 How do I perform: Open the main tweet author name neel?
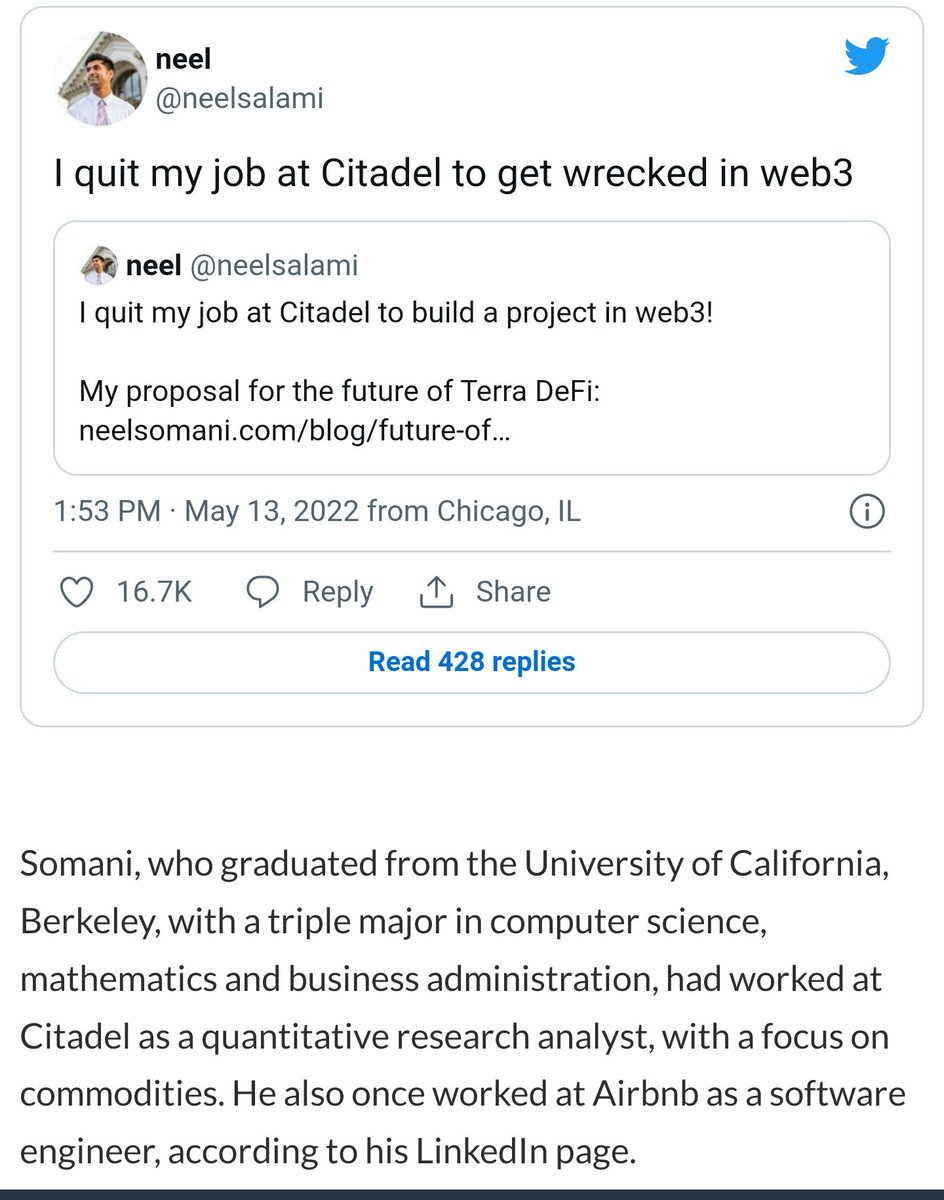point(184,59)
